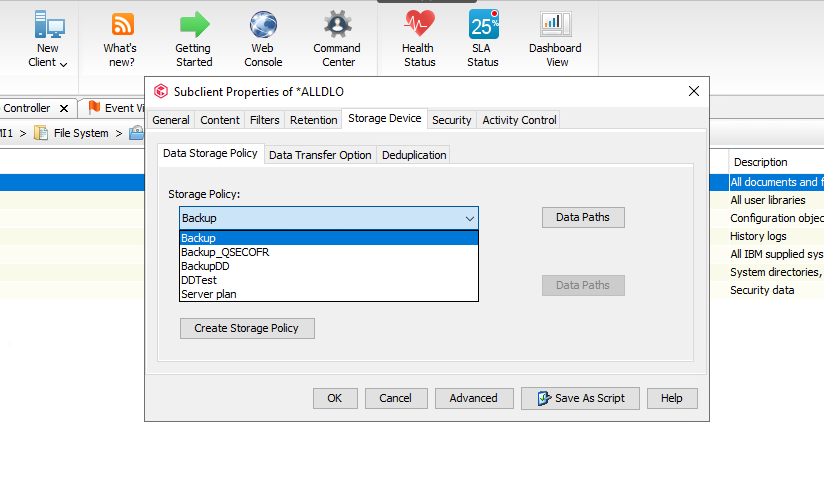Screen dimensions: 824x481
Task: View Health Status heart icon
Action: 419,24
